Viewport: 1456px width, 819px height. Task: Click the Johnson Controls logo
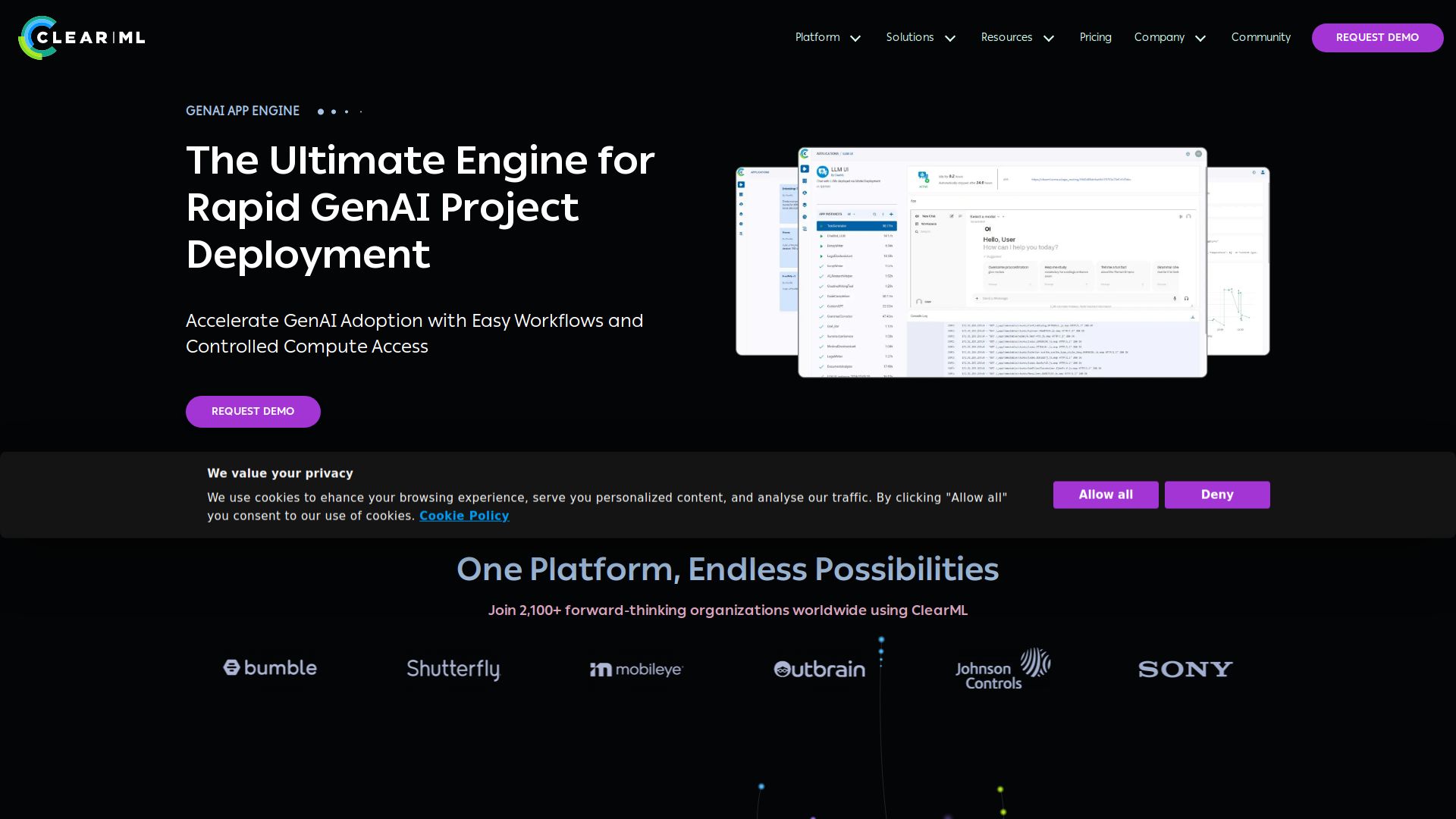(1002, 669)
